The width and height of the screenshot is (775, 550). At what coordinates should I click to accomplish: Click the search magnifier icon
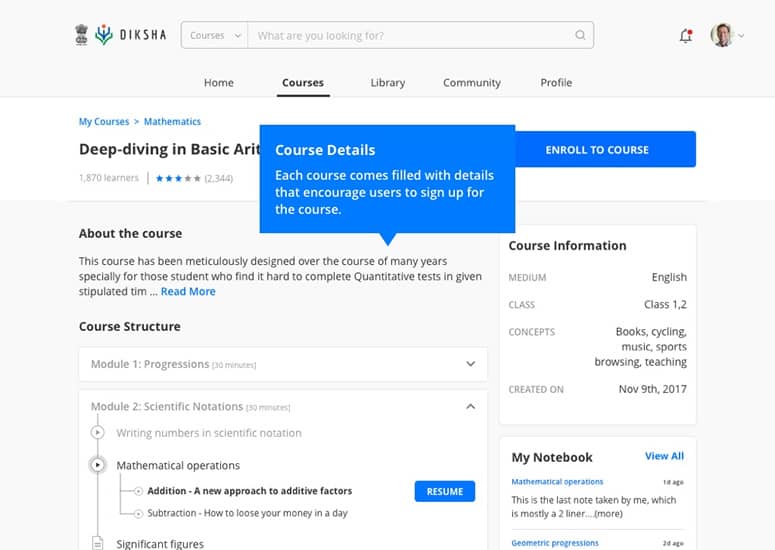580,36
